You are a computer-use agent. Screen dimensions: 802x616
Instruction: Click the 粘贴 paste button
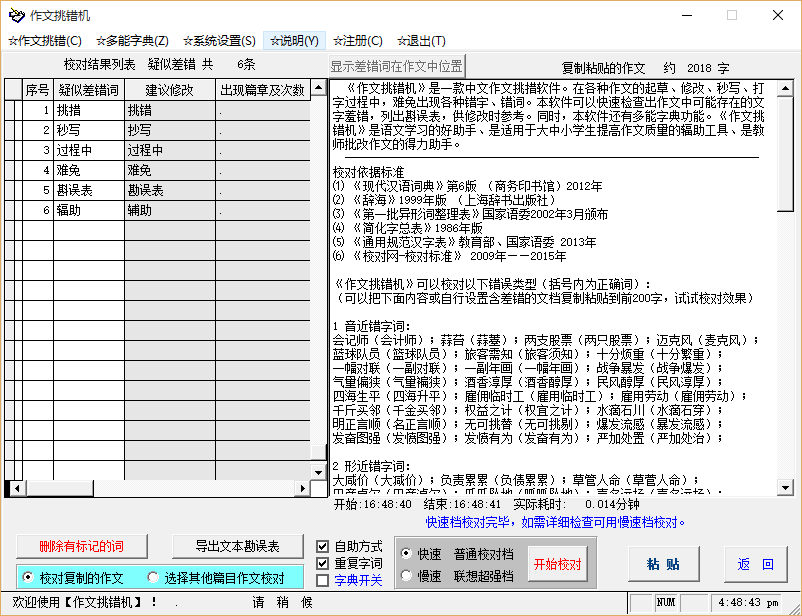point(662,563)
